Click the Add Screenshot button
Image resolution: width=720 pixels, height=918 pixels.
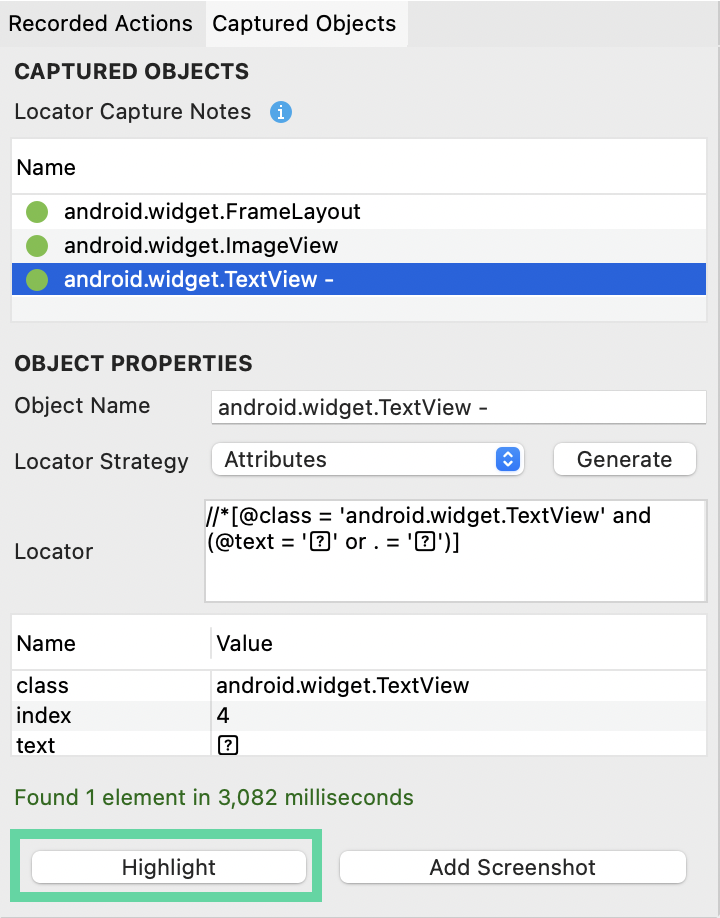click(512, 867)
